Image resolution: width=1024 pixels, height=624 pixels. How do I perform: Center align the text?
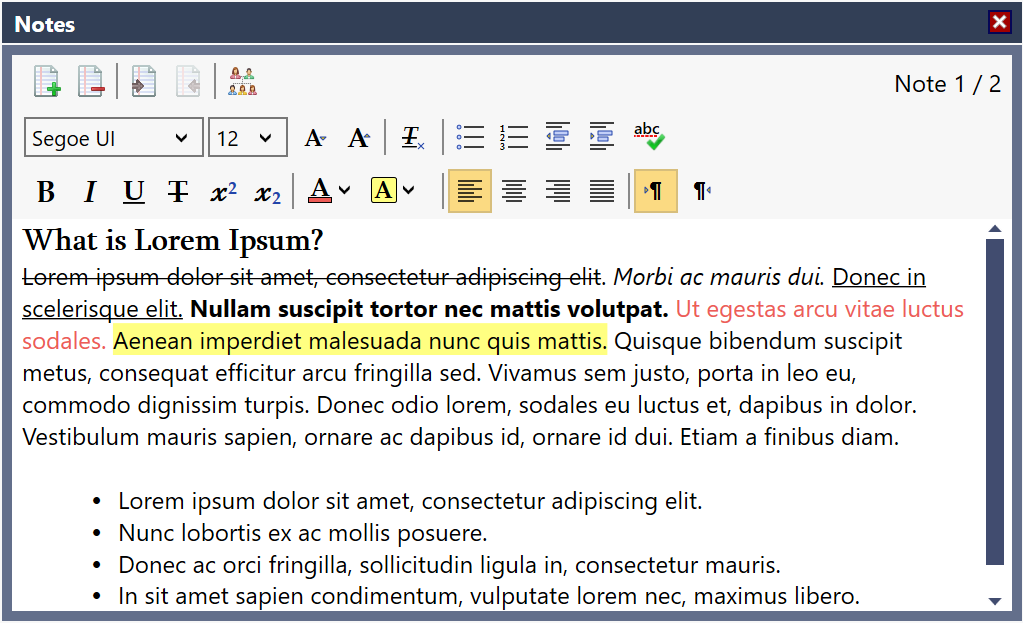514,190
